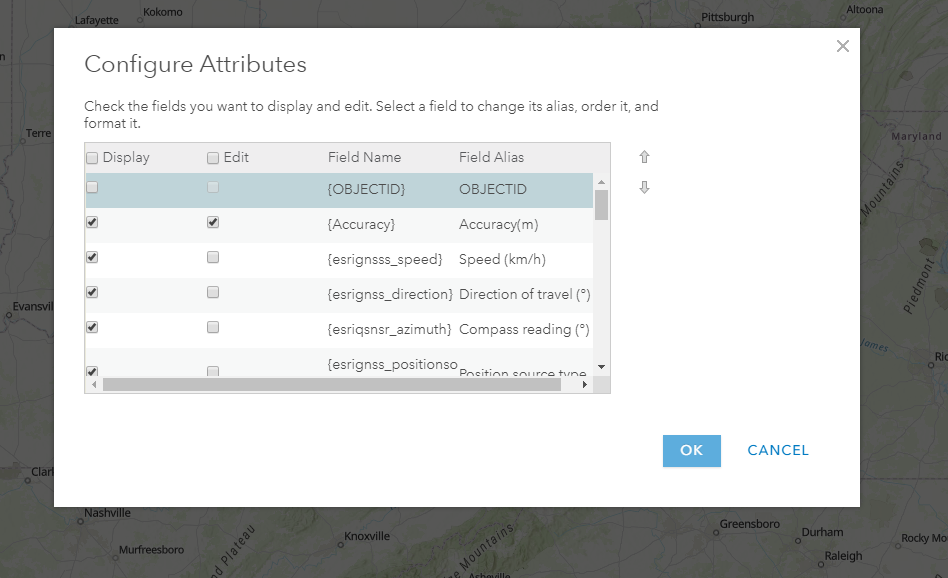The height and width of the screenshot is (578, 948).
Task: Select the {esrignss_positionso field name
Action: pyautogui.click(x=392, y=365)
